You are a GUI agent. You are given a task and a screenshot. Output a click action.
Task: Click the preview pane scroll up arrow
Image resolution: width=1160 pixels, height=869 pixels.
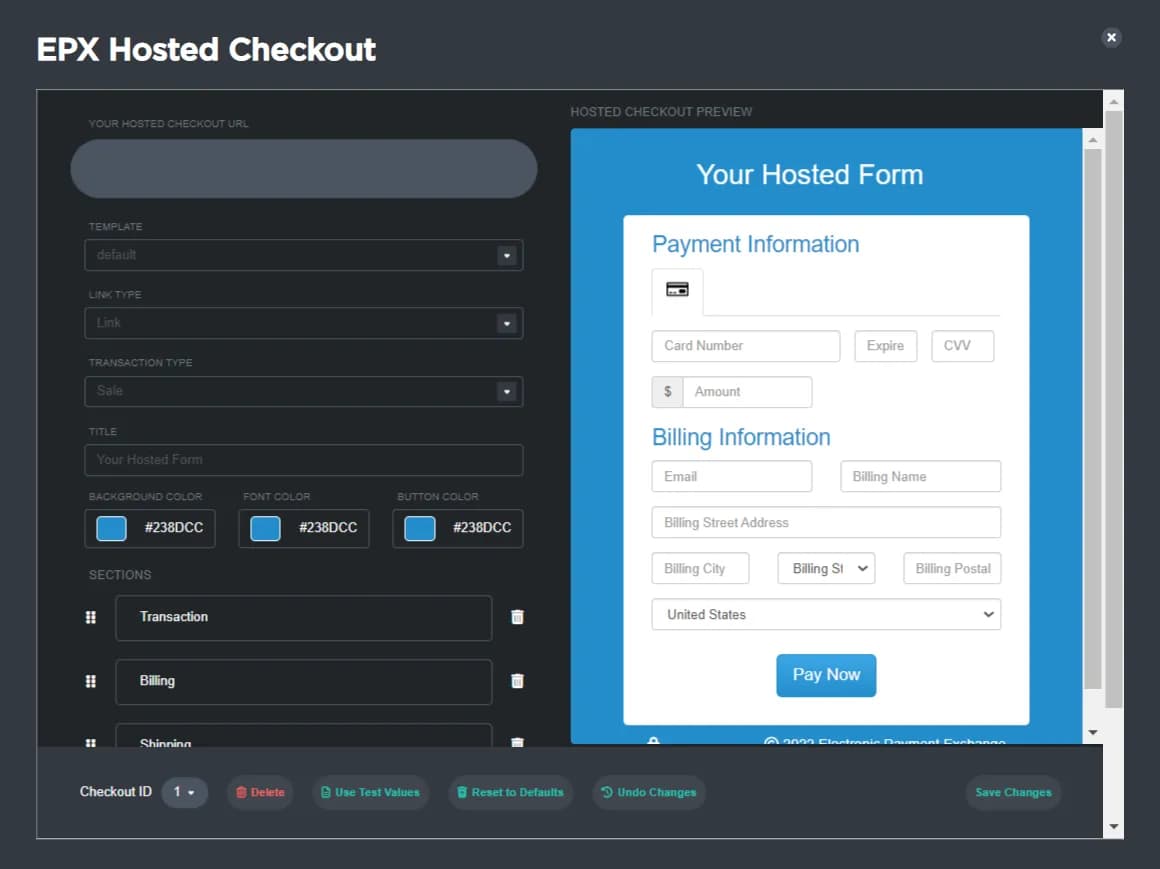[1092, 139]
